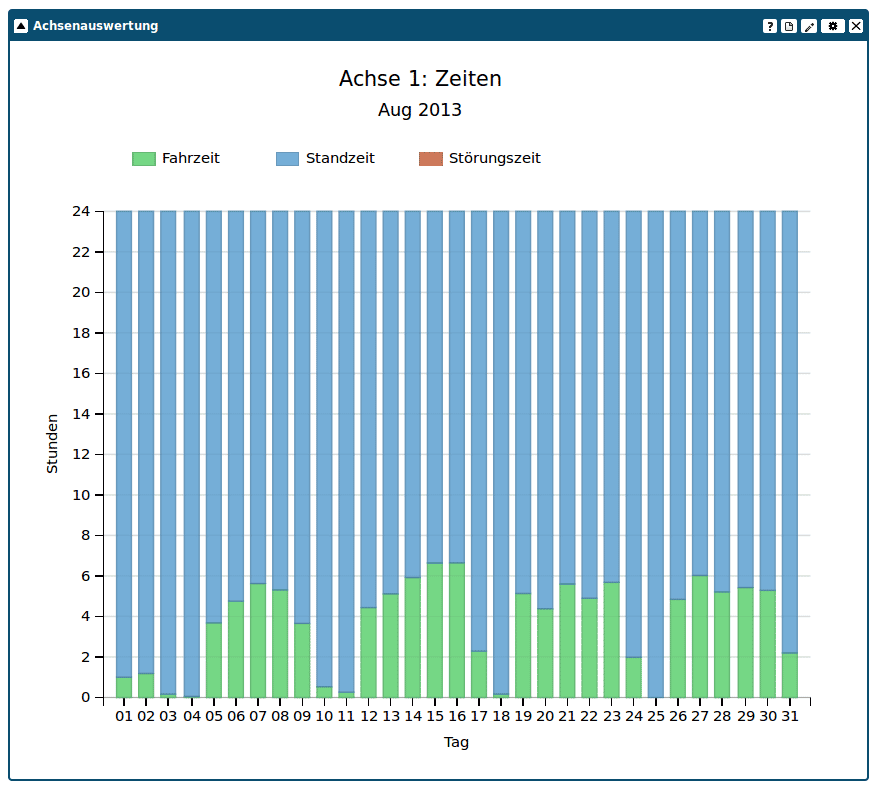Image resolution: width=878 pixels, height=792 pixels.
Task: Click the green Fahrzeit legend swatch
Action: tap(144, 158)
